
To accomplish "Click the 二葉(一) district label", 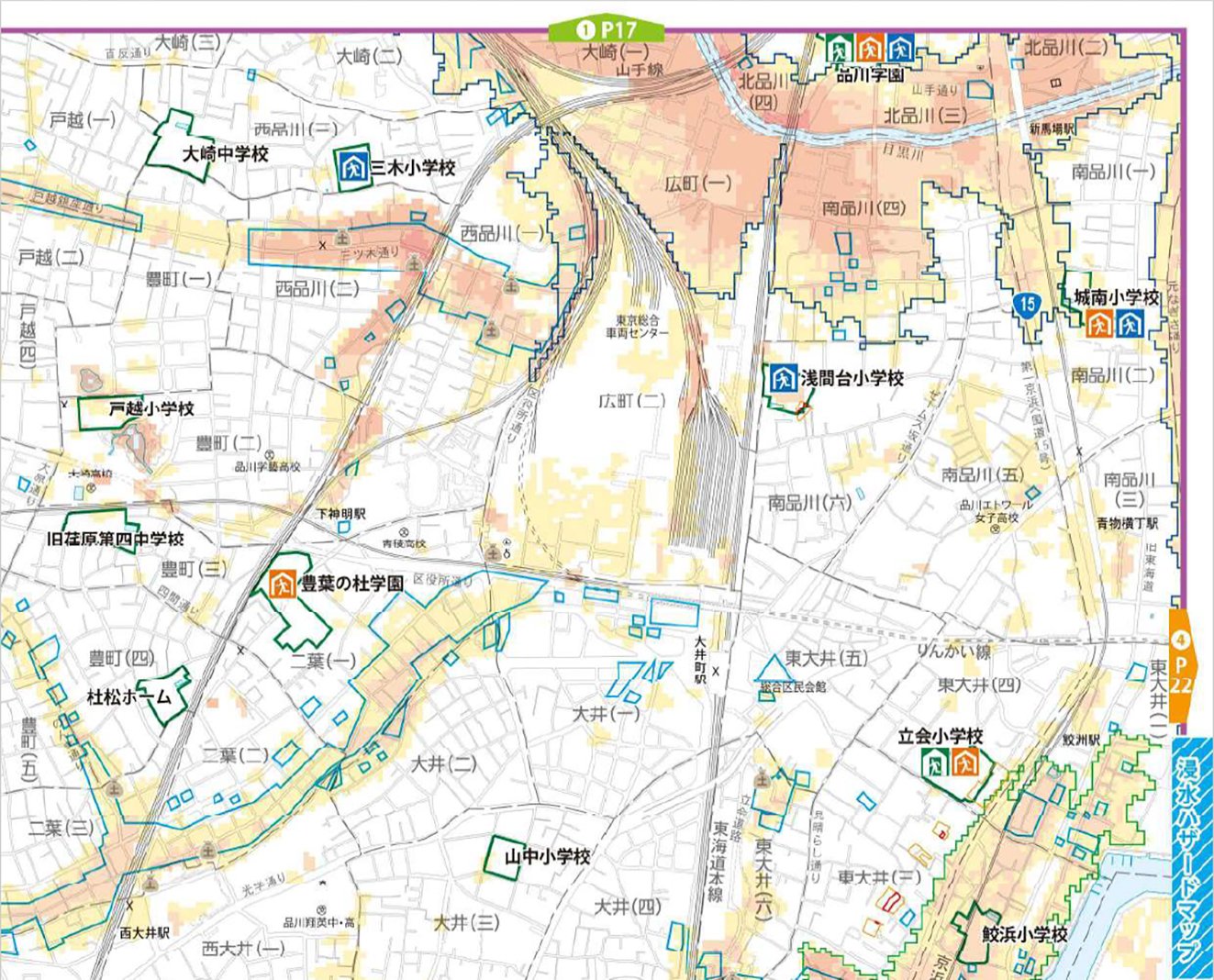I will pos(323,661).
